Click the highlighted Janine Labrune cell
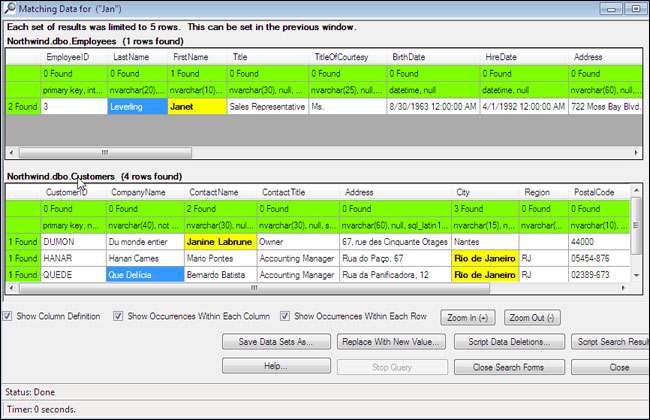Viewport: 650px width, 420px height. point(219,241)
